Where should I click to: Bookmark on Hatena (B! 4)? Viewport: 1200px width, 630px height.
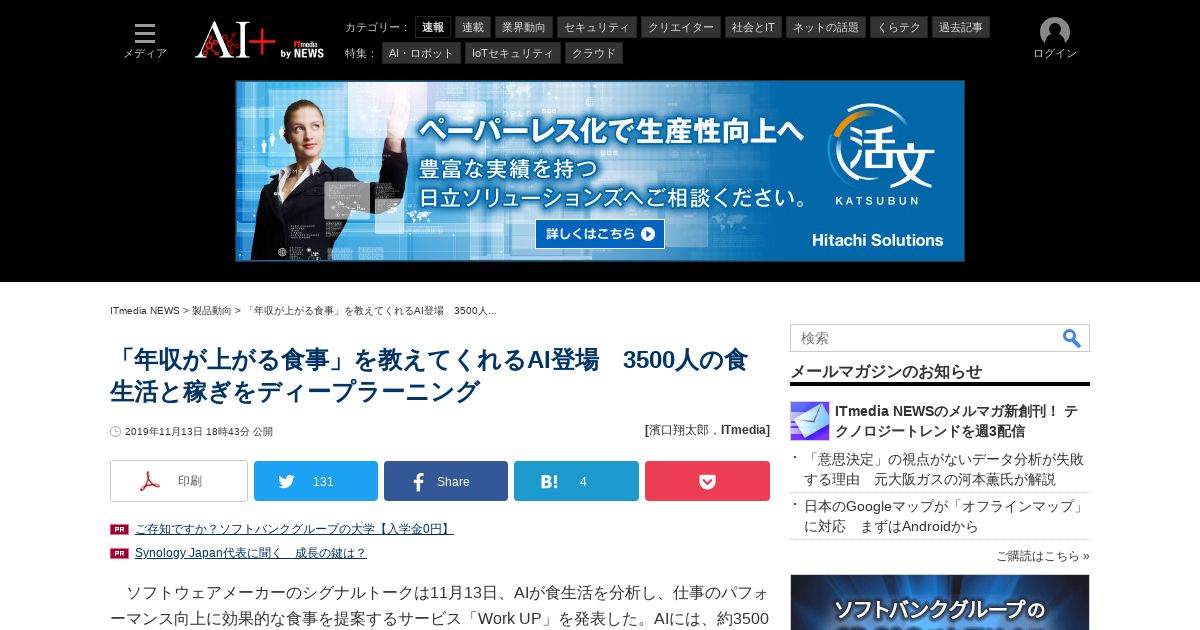(576, 481)
